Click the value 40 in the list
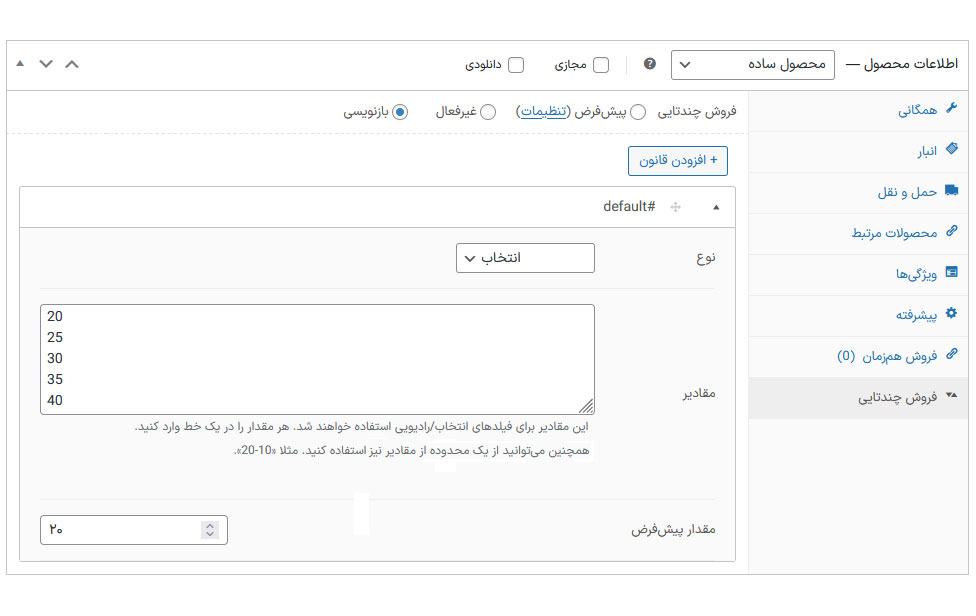The height and width of the screenshot is (616, 976). (55, 401)
